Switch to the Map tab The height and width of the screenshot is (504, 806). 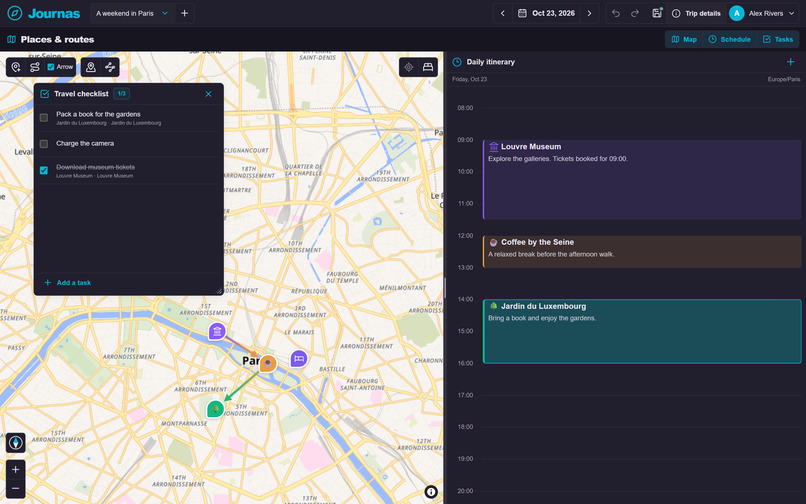click(x=684, y=39)
